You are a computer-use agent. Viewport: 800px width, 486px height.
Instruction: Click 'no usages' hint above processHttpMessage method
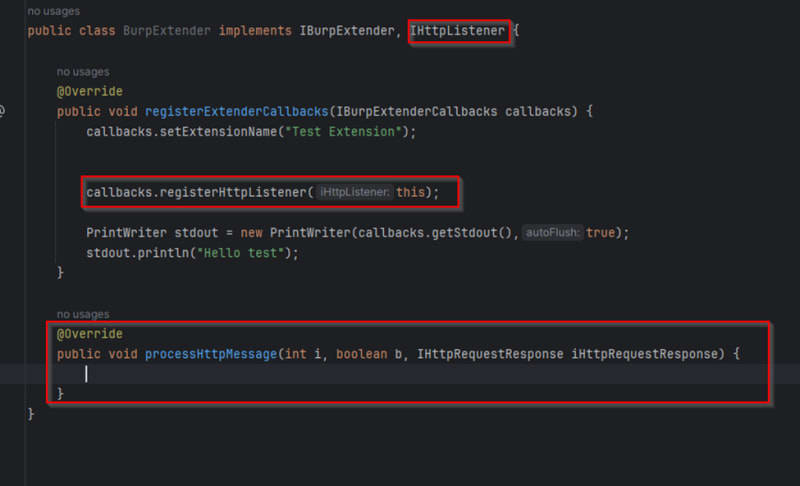tap(83, 314)
